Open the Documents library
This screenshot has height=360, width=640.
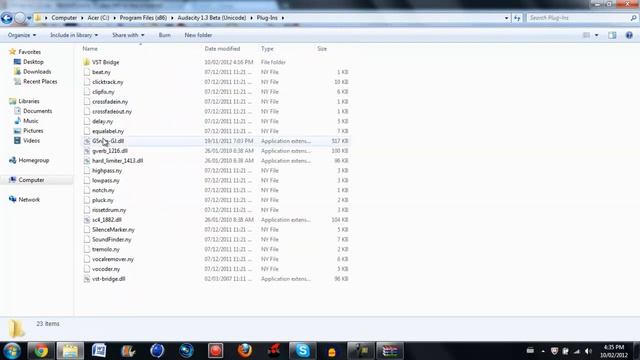tap(38, 111)
